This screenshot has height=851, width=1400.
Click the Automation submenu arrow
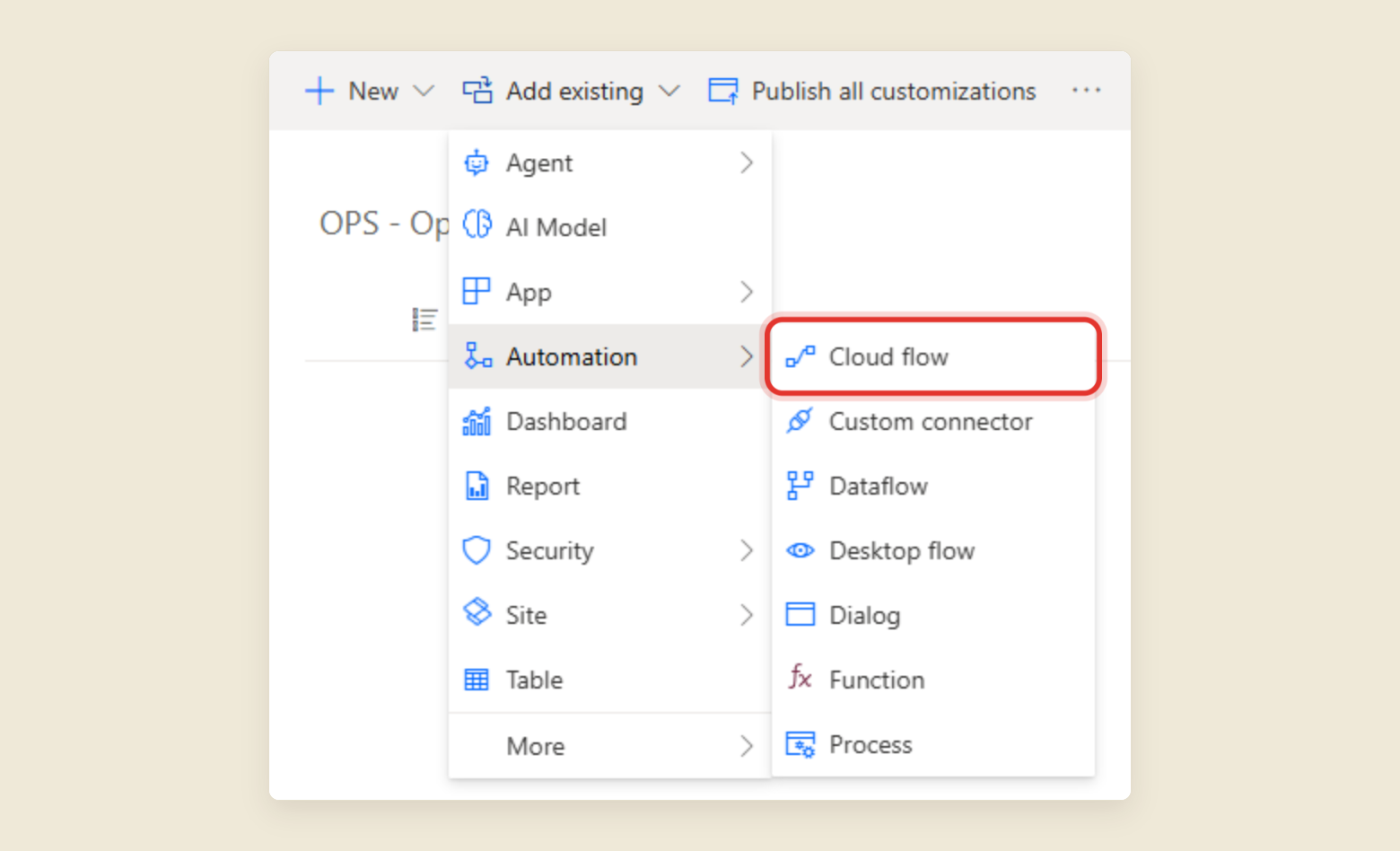click(x=747, y=356)
